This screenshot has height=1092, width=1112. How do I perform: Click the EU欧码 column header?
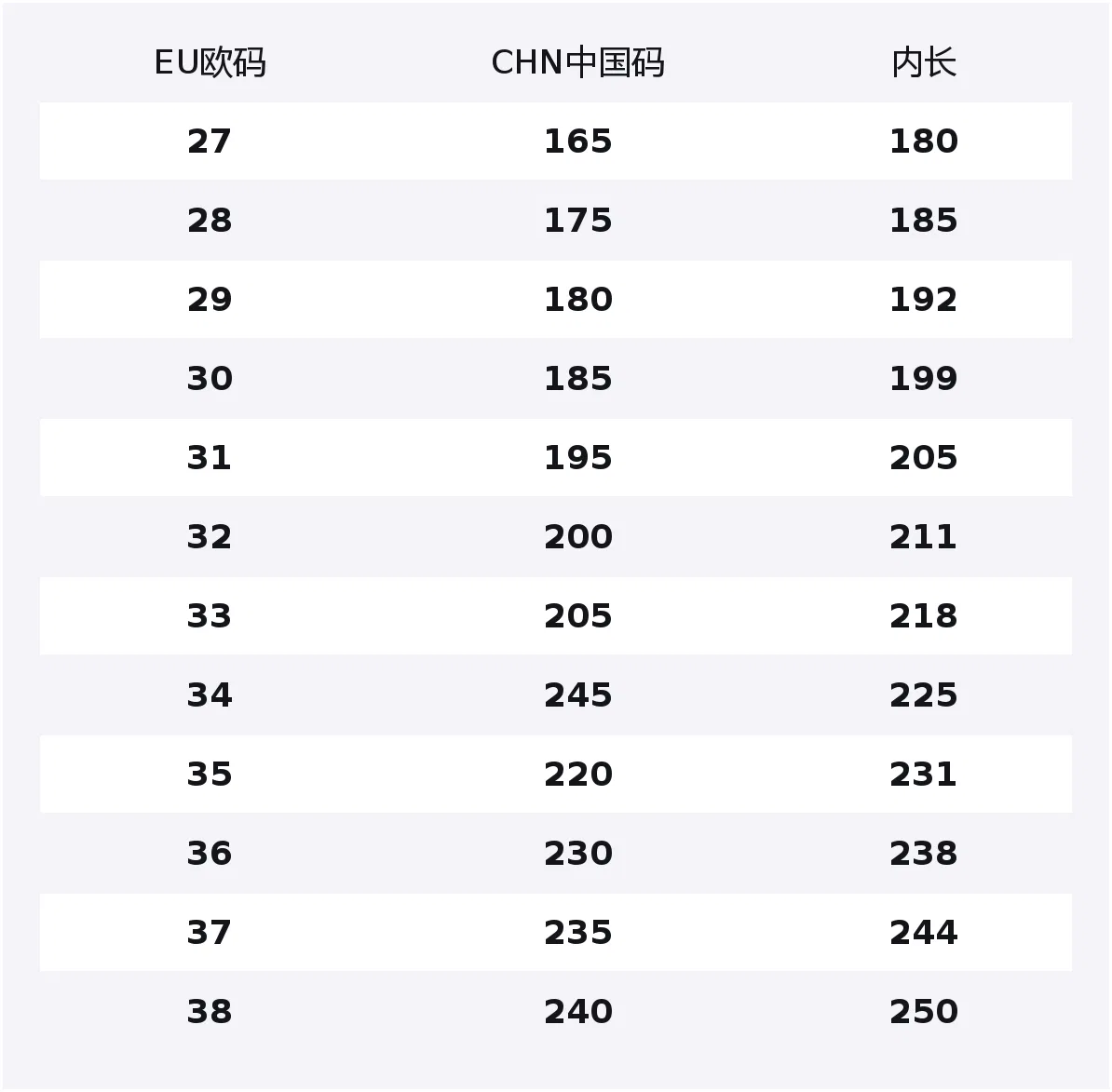pos(210,62)
